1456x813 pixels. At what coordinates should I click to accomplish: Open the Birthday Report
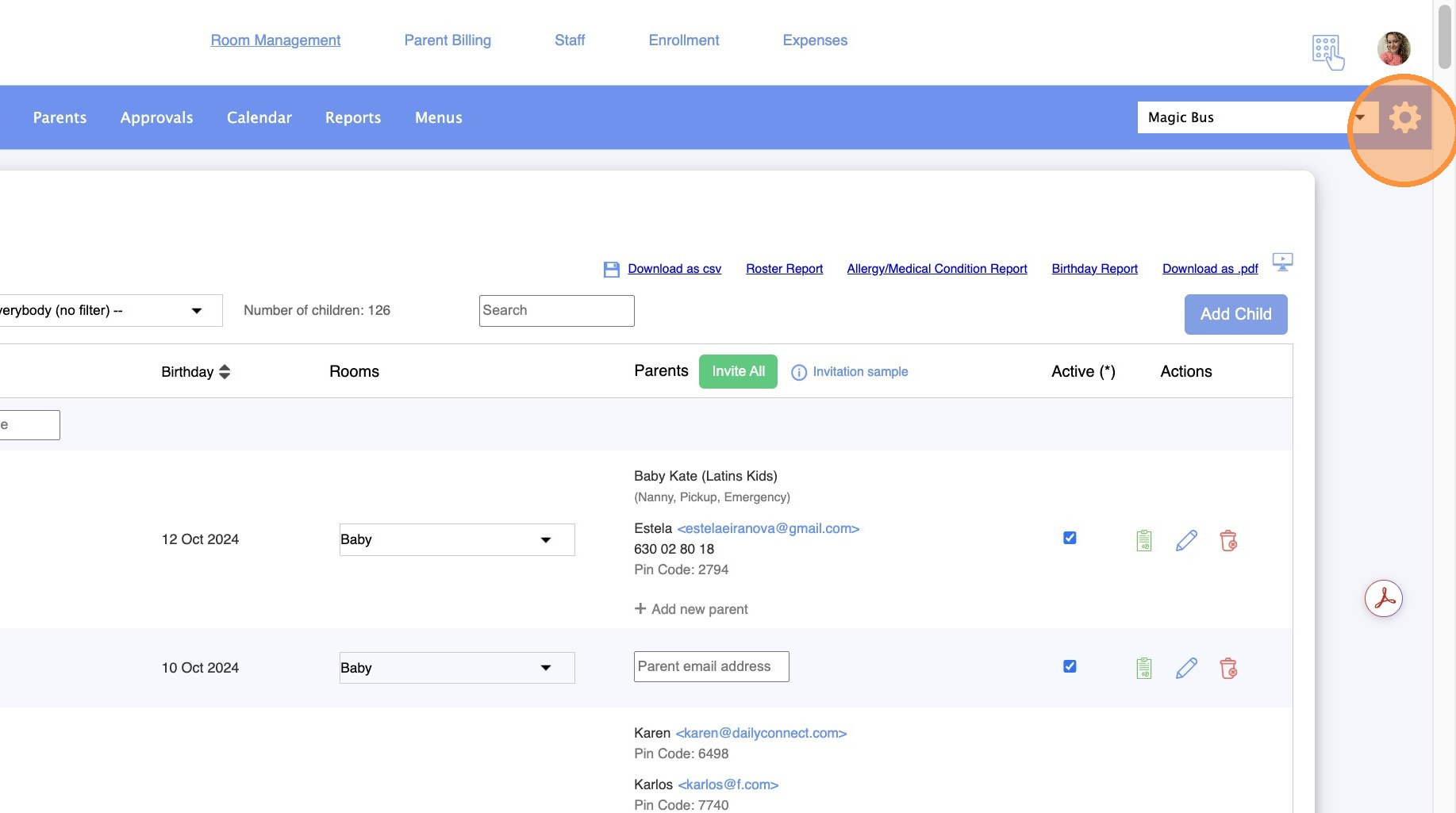[1094, 269]
